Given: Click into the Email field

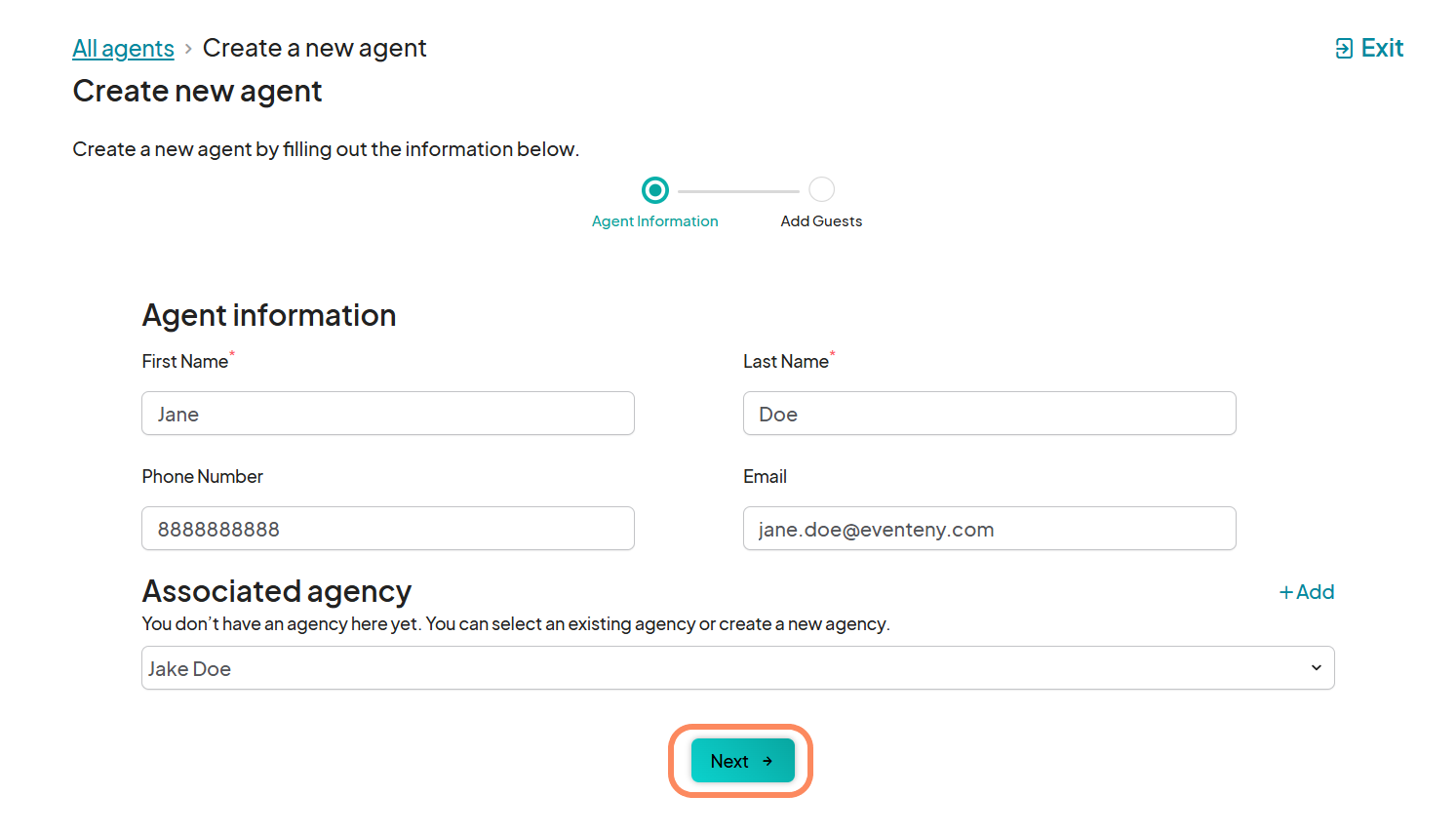Looking at the screenshot, I should point(990,529).
